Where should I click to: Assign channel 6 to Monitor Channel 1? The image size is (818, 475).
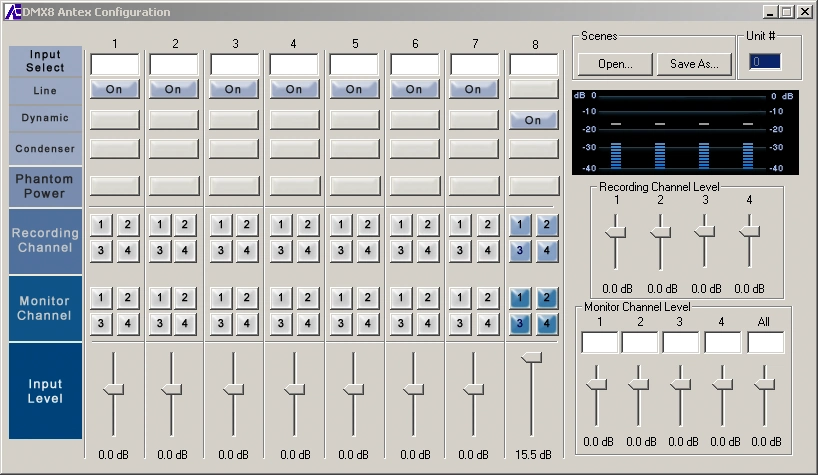coord(401,298)
